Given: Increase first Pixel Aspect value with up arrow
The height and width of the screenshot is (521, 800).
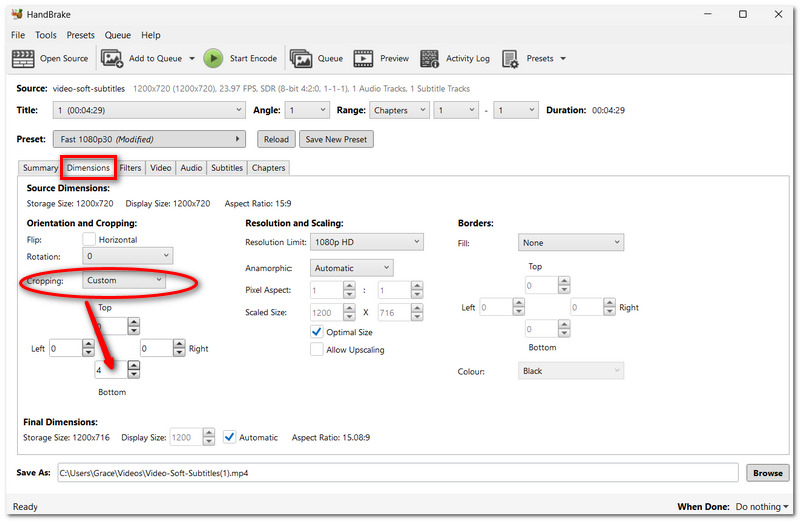Looking at the screenshot, I should (x=349, y=286).
